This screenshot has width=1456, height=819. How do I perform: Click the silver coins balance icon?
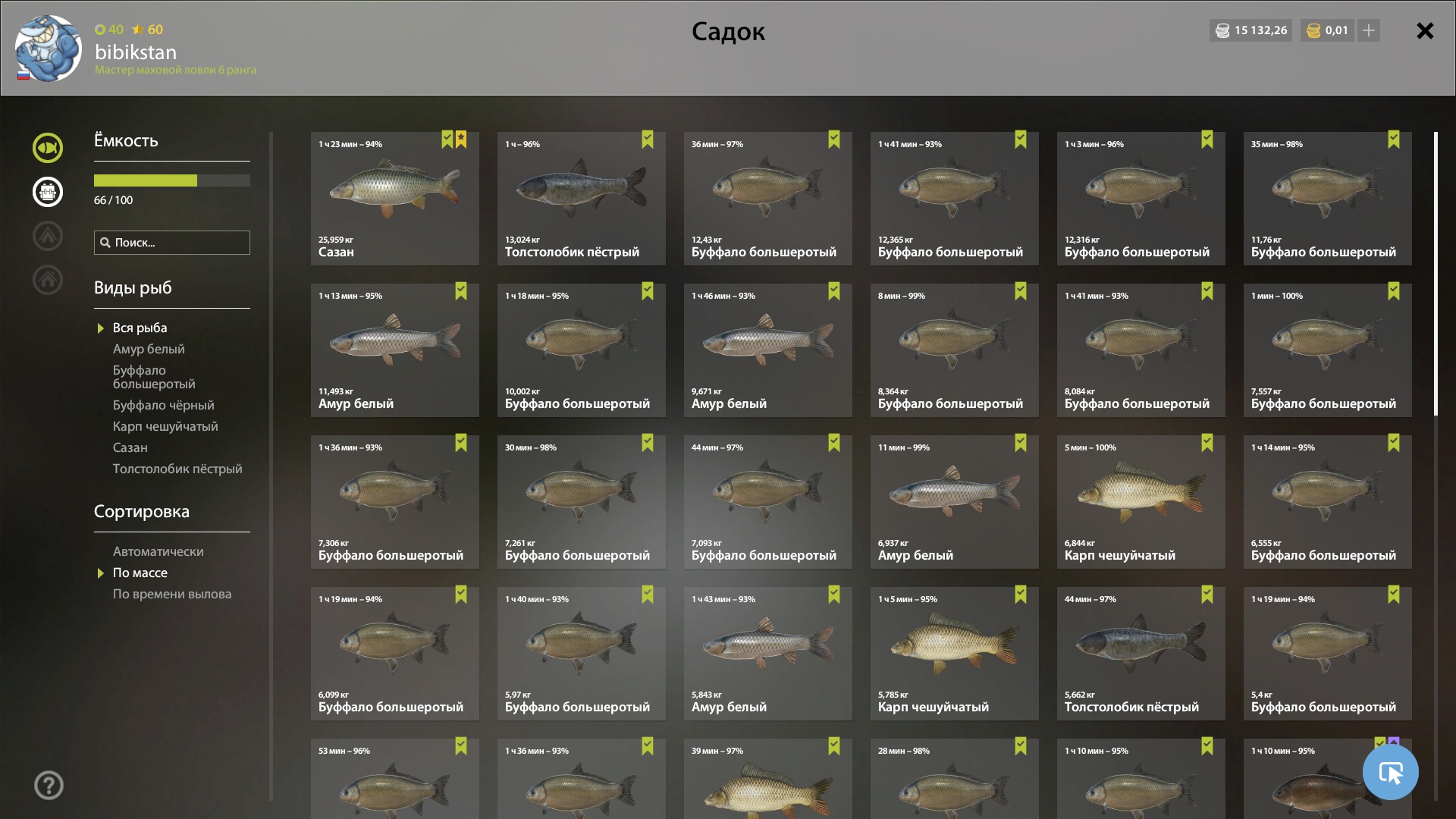[1222, 30]
